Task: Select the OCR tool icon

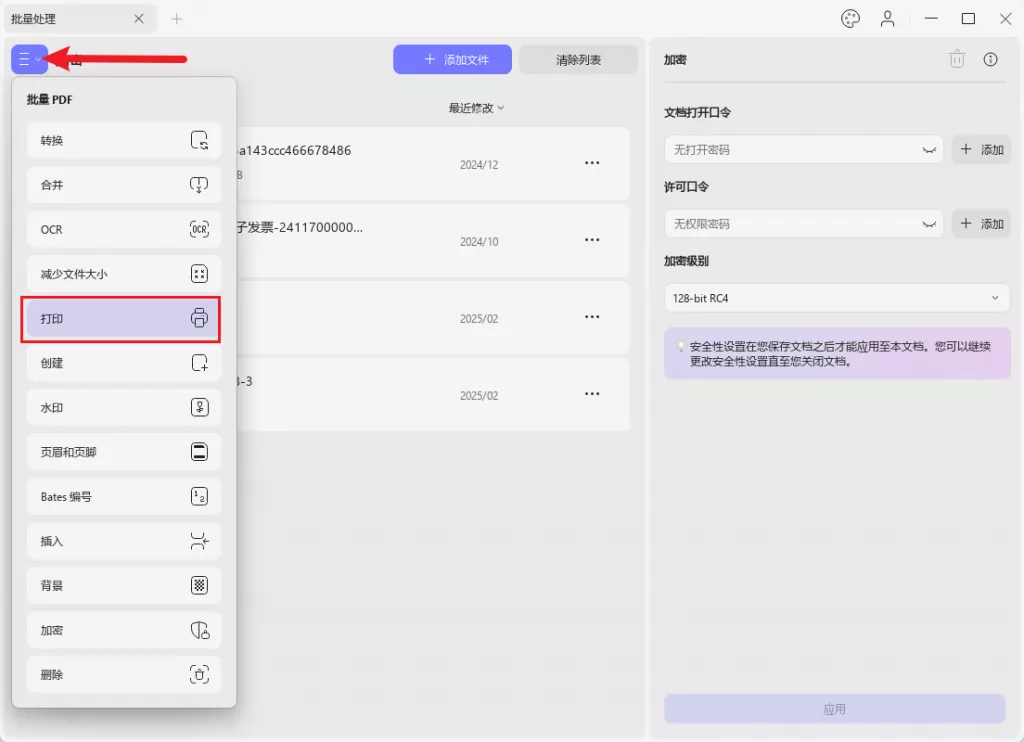Action: (198, 229)
